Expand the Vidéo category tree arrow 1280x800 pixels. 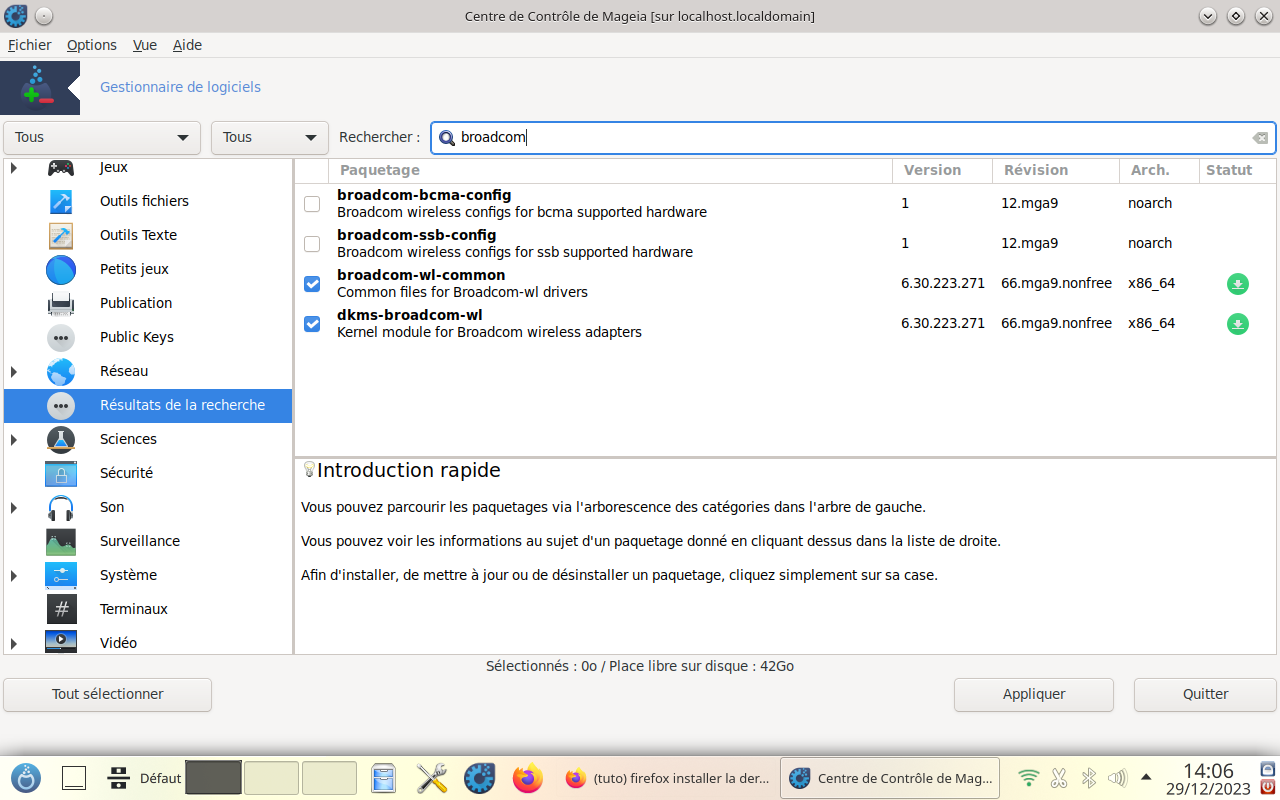pyautogui.click(x=14, y=643)
